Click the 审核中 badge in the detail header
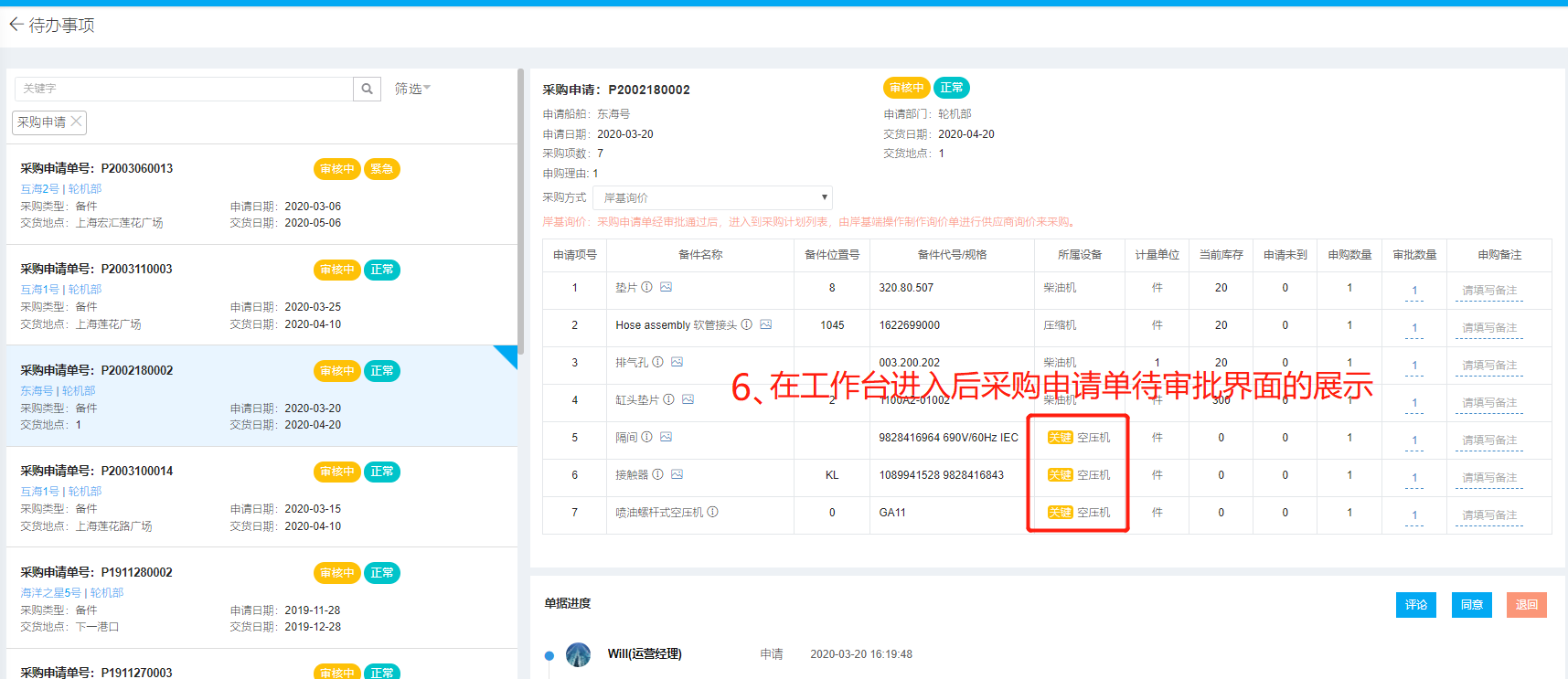 click(x=907, y=88)
